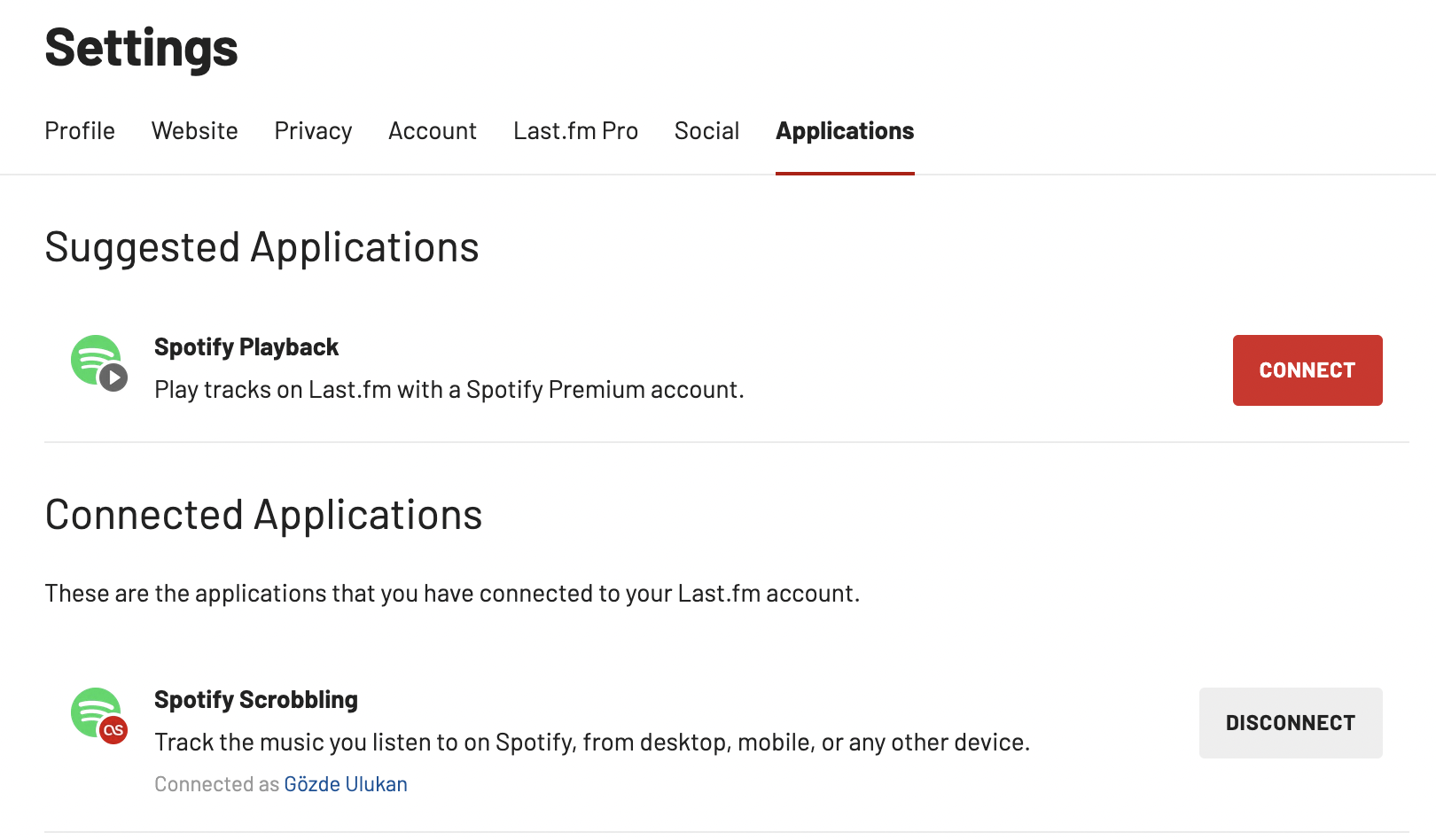Disconnect Spotify Scrobbling
The height and width of the screenshot is (840, 1436).
(1291, 723)
